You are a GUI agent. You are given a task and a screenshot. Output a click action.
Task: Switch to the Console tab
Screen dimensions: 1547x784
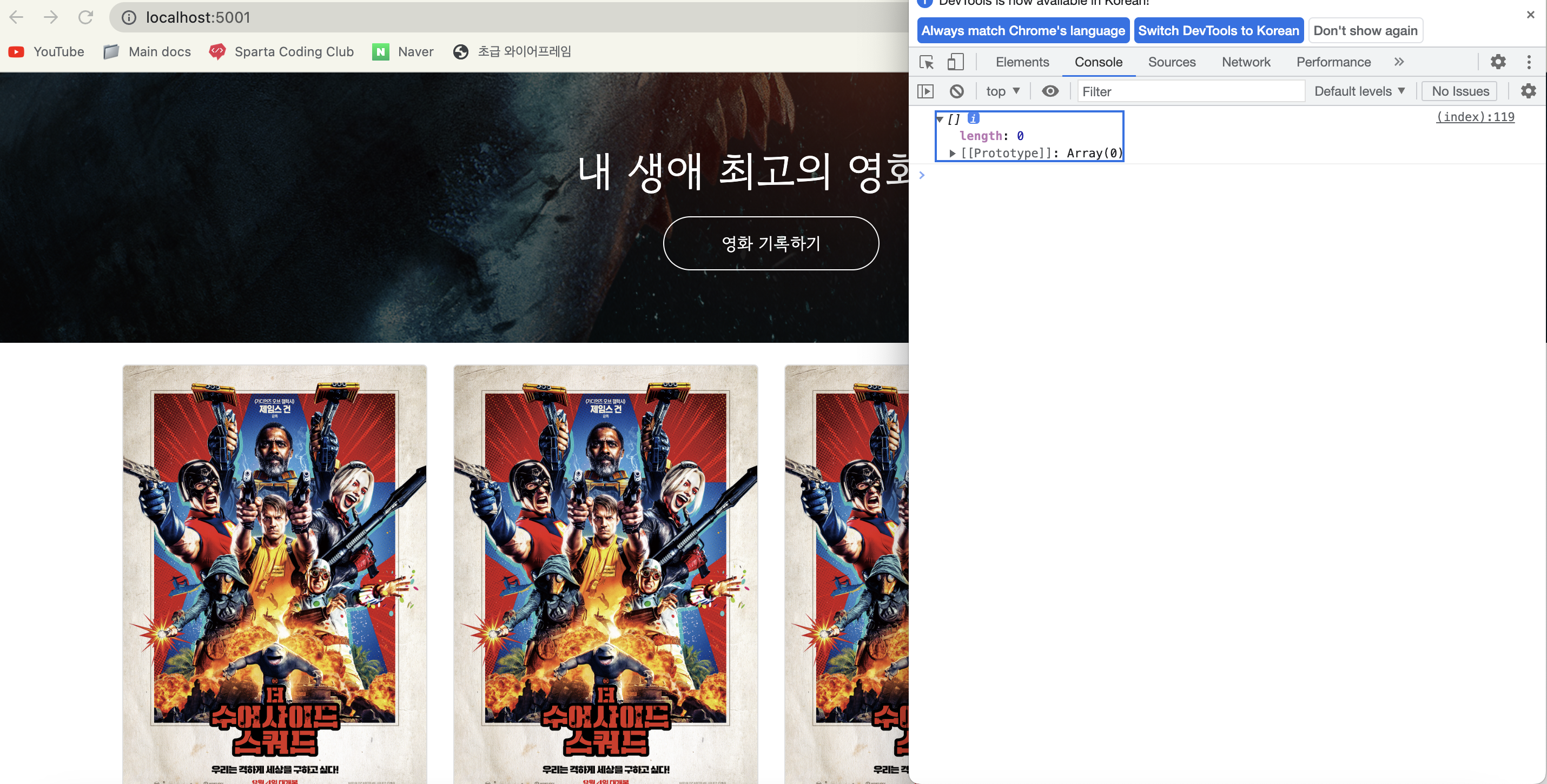pyautogui.click(x=1098, y=62)
